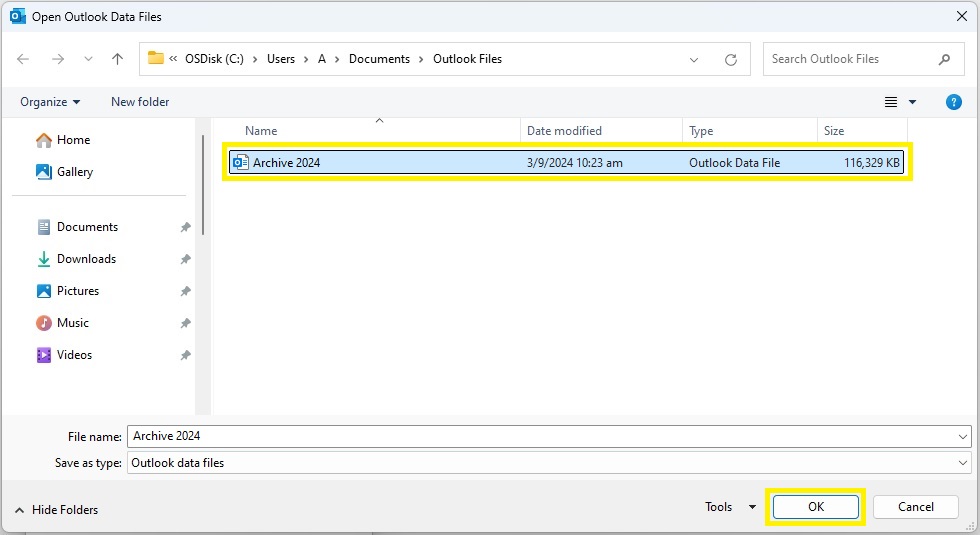Go back with the left arrow

click(23, 59)
